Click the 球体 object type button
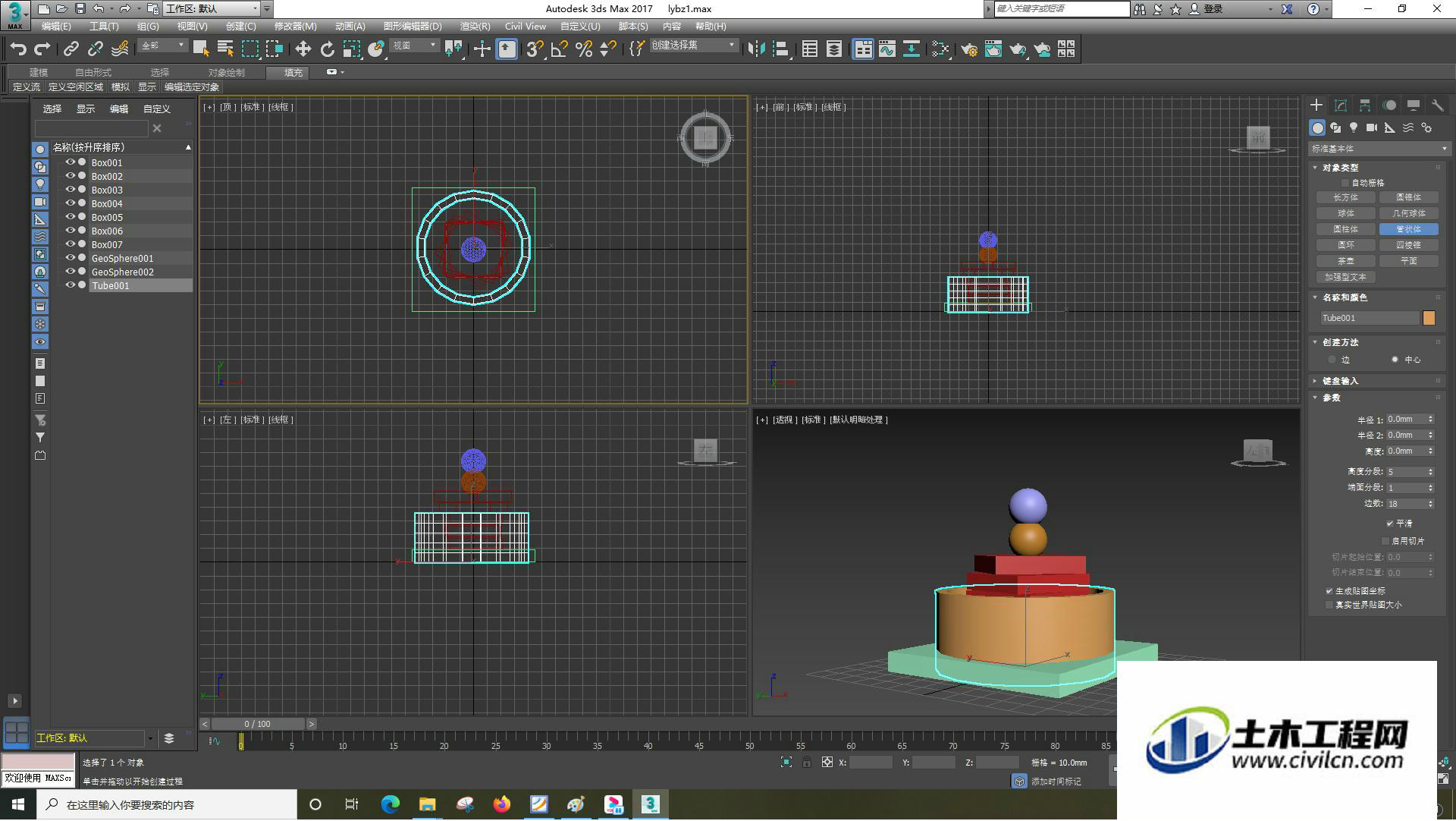Screen dimensions: 1456x821 coord(1346,213)
